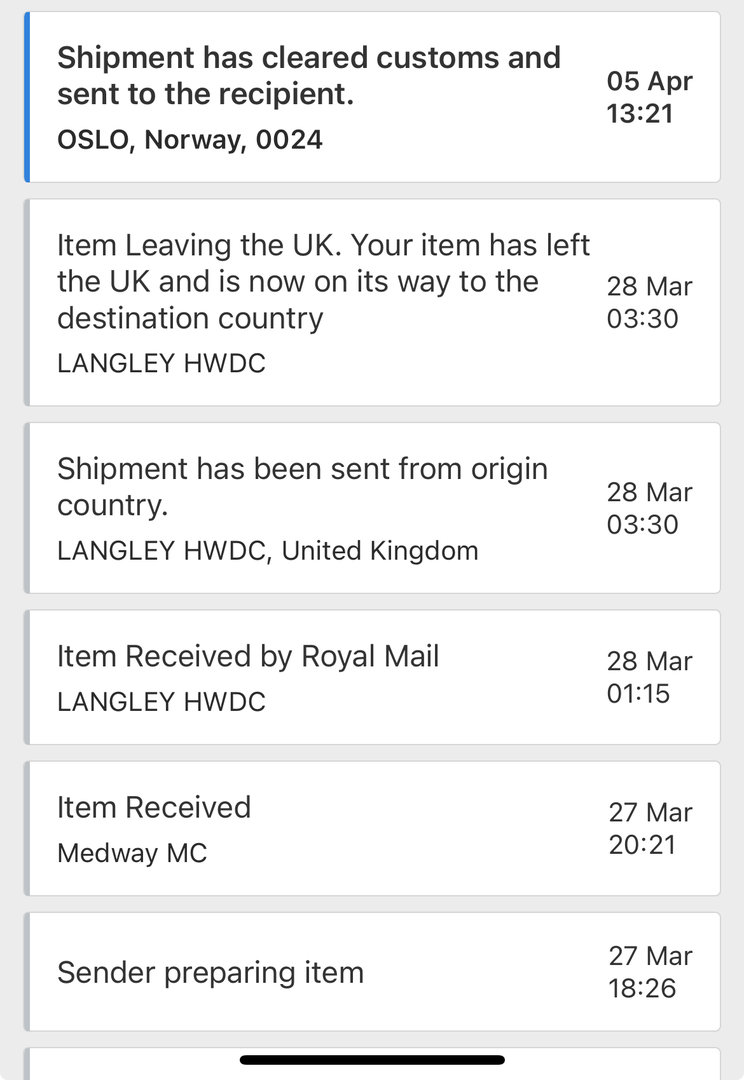Open the 'Sender preparing item' event
Viewport: 744px width, 1080px height.
coord(210,972)
